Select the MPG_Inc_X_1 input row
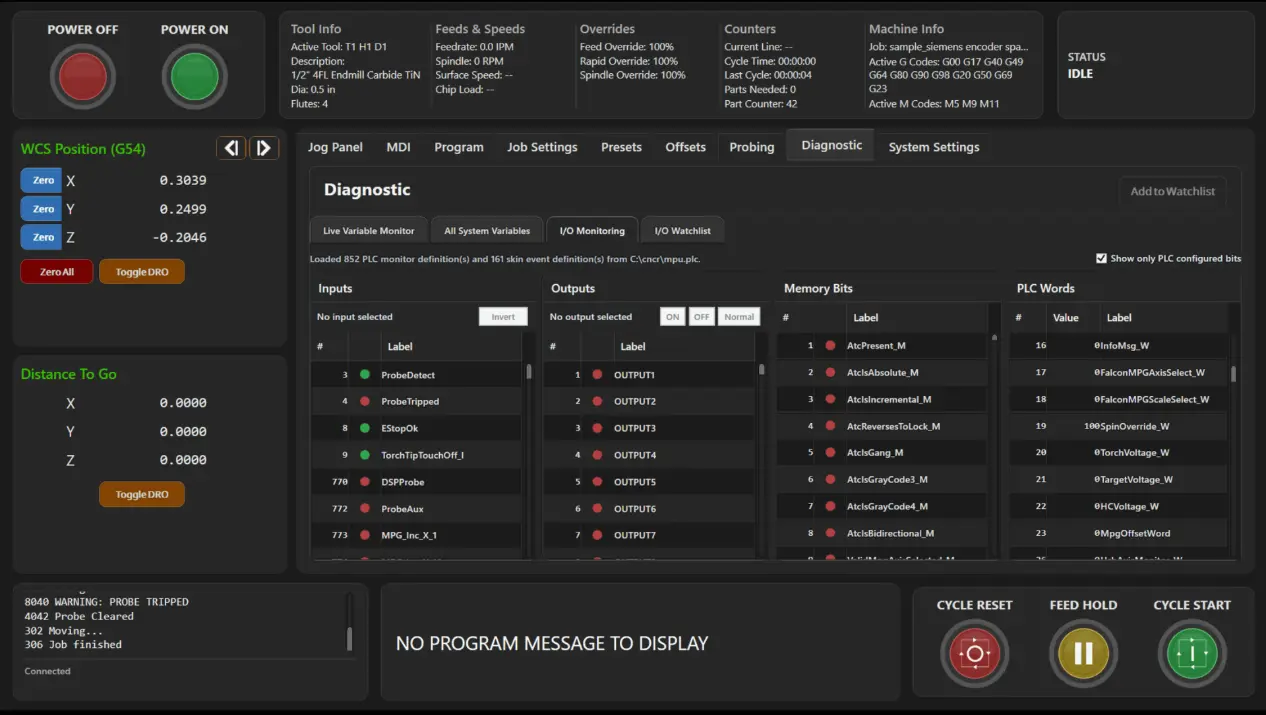 point(416,535)
